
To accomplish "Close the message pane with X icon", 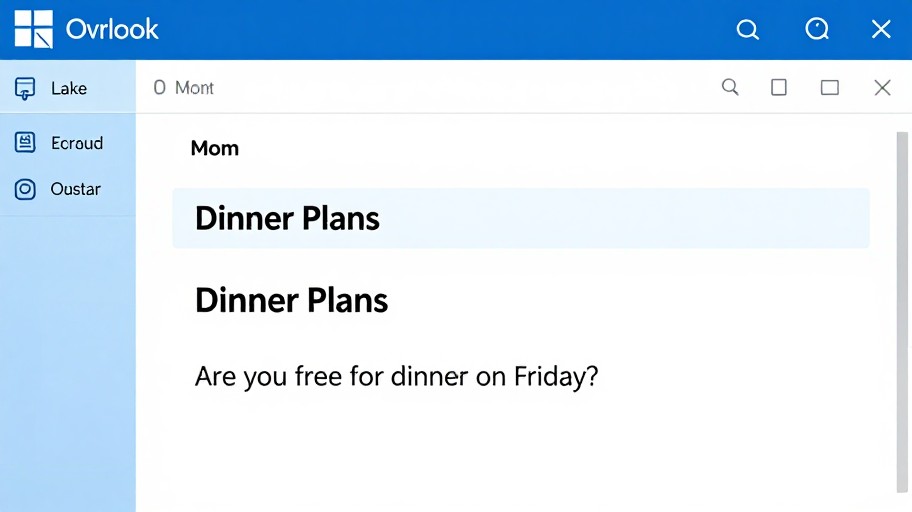I will pyautogui.click(x=882, y=88).
